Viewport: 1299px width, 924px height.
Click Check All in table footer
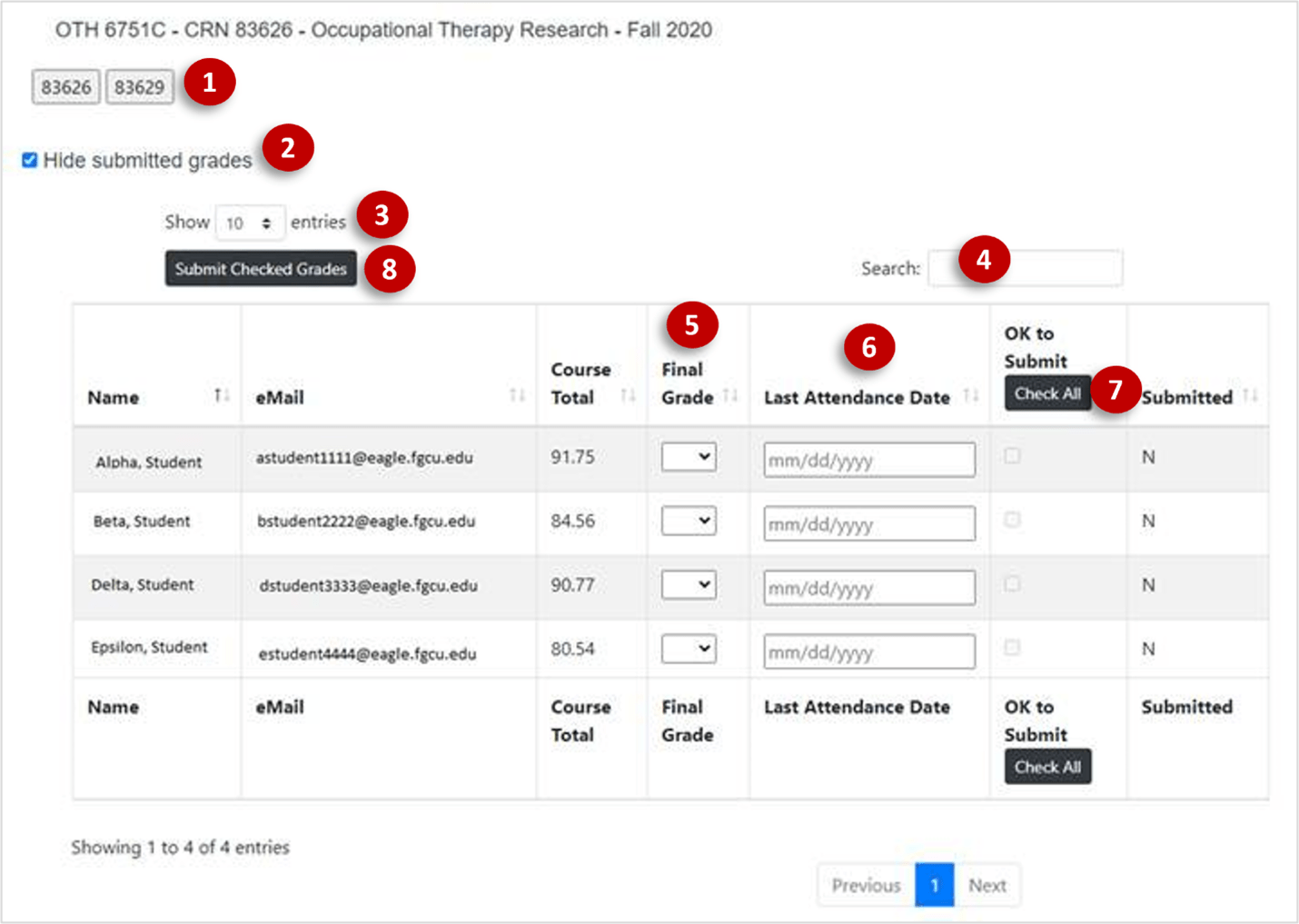[1047, 767]
